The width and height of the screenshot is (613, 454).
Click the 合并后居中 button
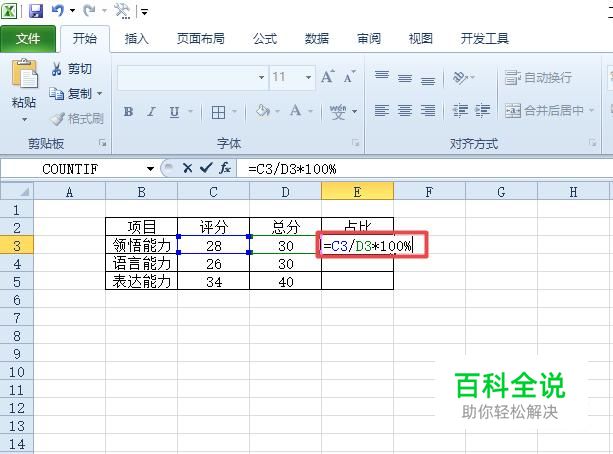click(544, 111)
